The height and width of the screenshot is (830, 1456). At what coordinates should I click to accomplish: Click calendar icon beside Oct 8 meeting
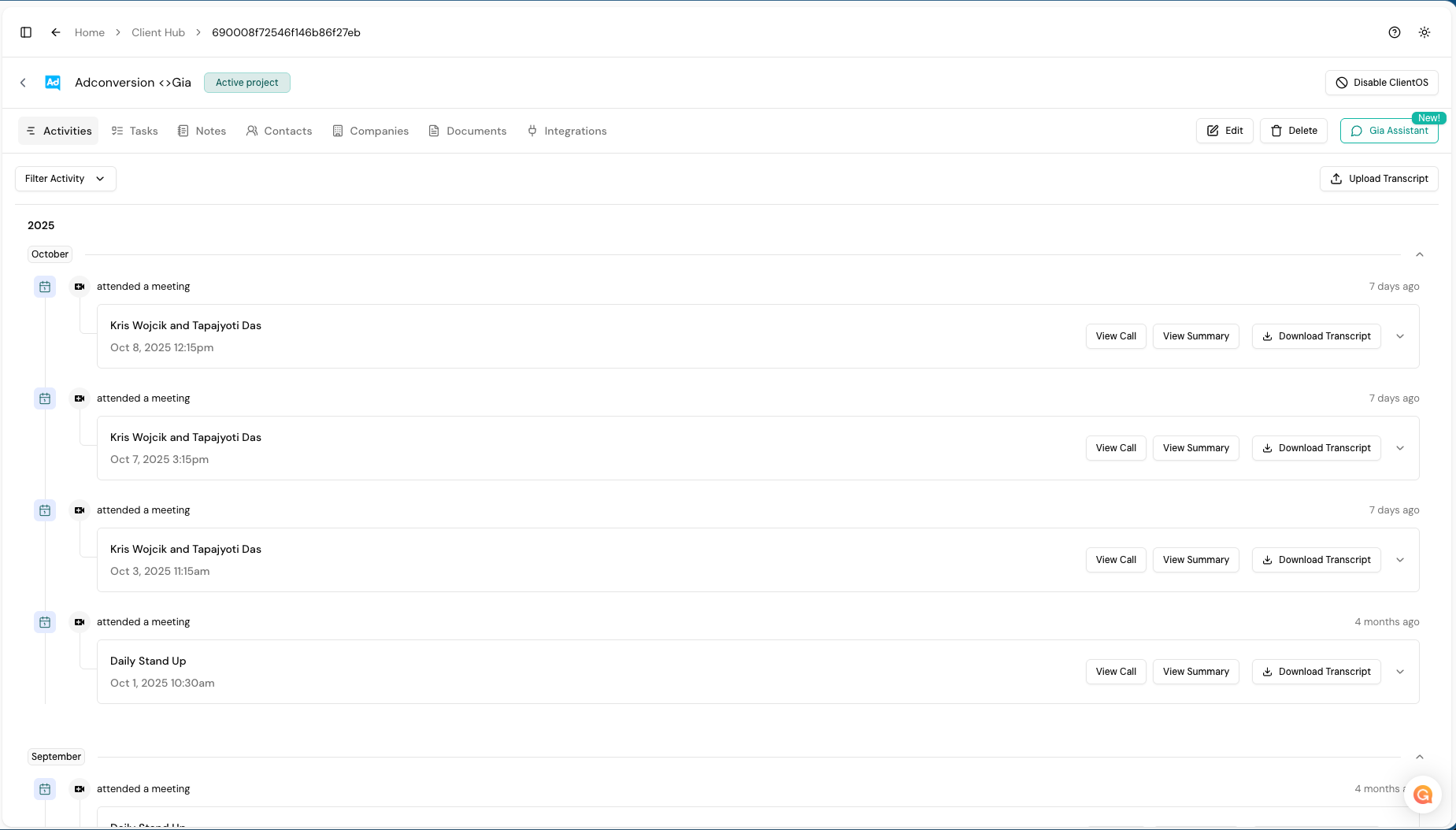(x=45, y=287)
